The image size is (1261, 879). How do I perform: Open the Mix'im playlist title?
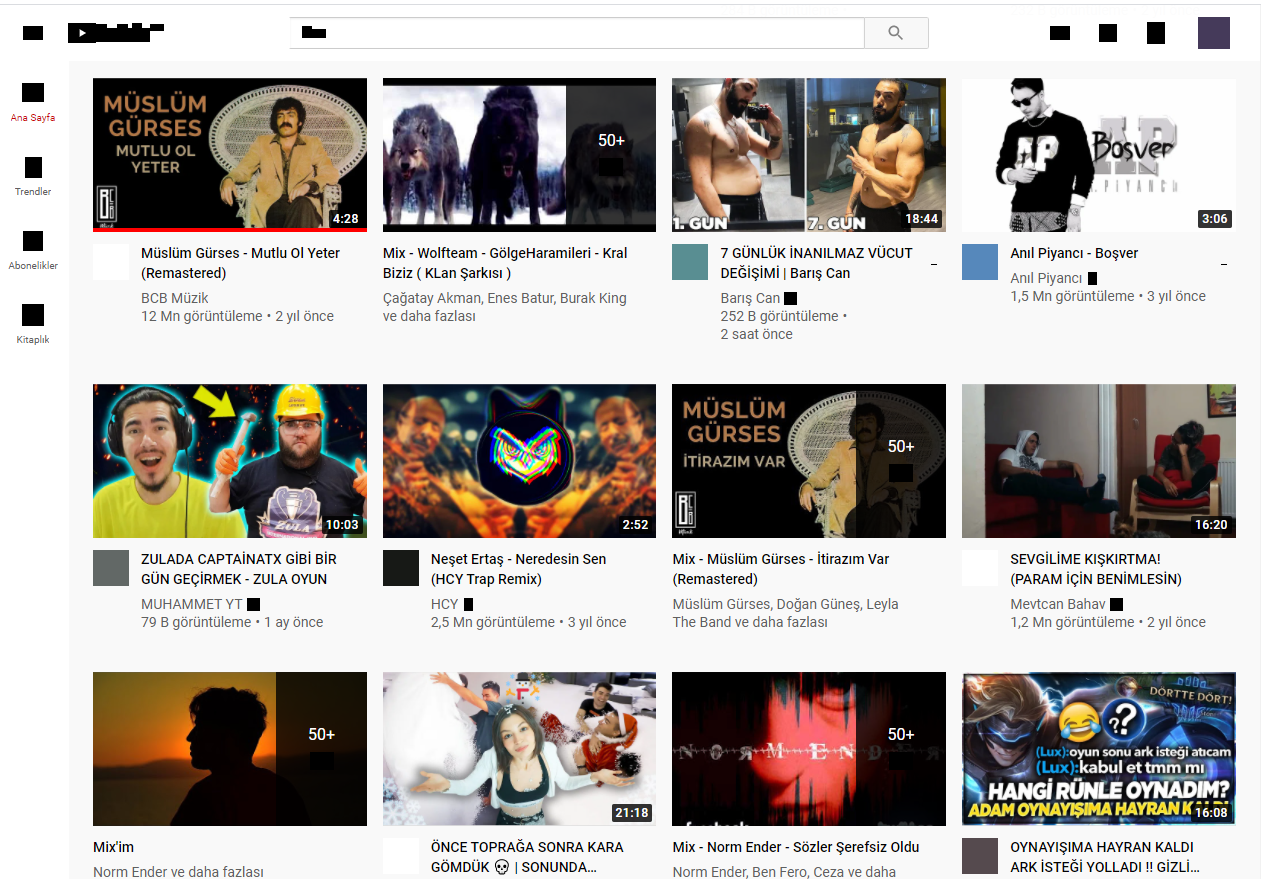113,847
